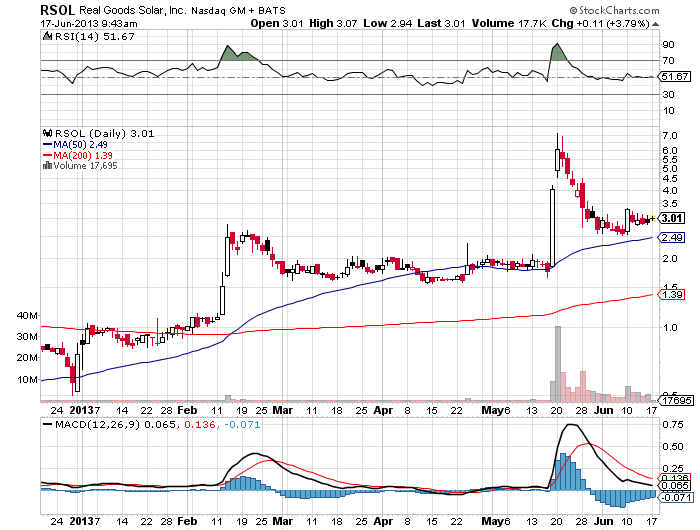Click the 'Volume 17.7K' header value
The height and width of the screenshot is (530, 700).
pyautogui.click(x=509, y=24)
